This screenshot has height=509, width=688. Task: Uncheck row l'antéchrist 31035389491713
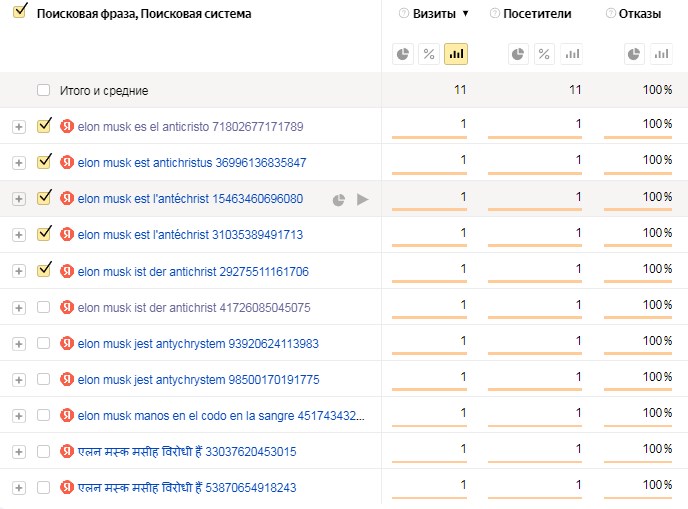click(x=44, y=233)
